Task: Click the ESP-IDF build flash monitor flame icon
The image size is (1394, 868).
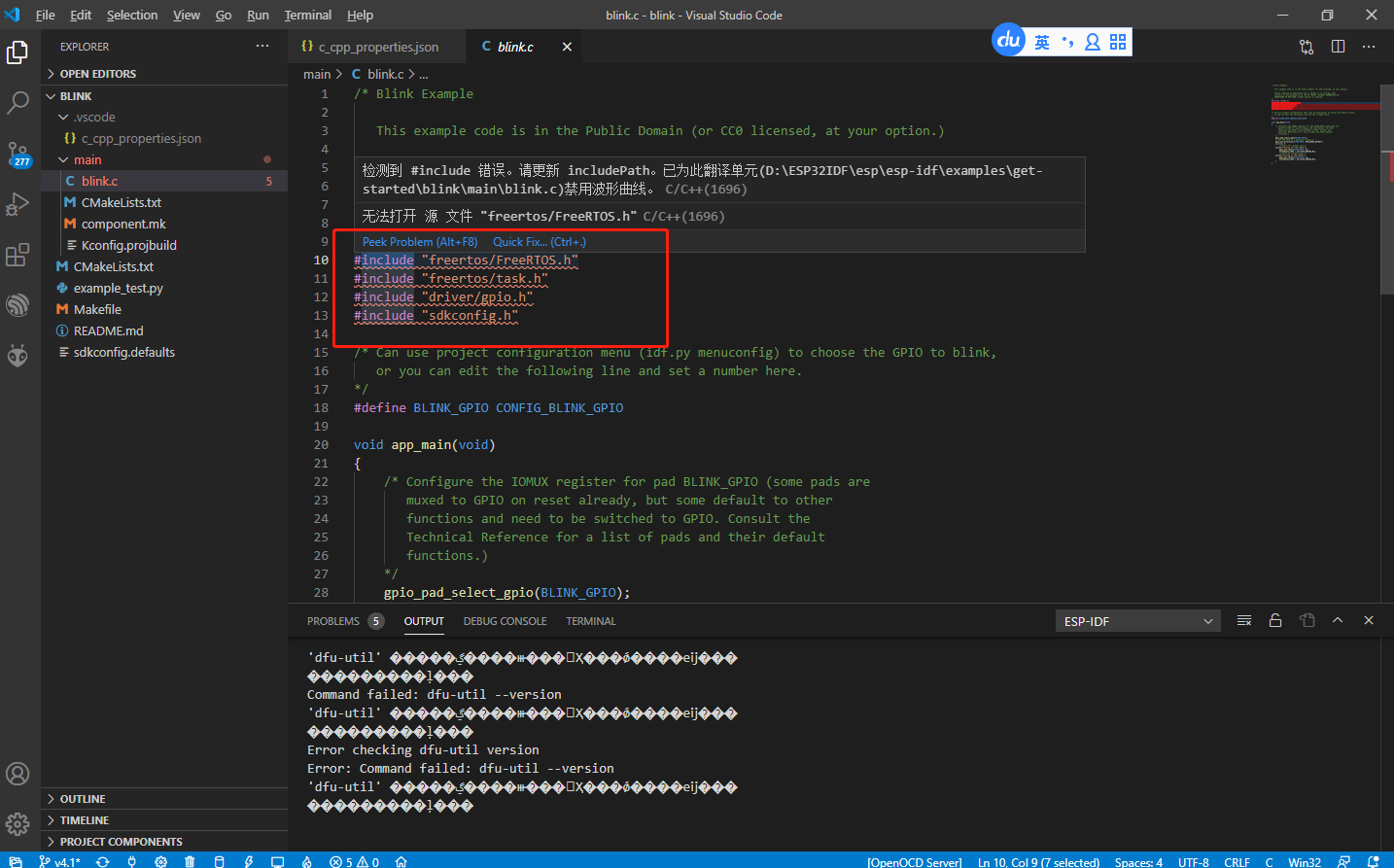Action: click(x=306, y=861)
